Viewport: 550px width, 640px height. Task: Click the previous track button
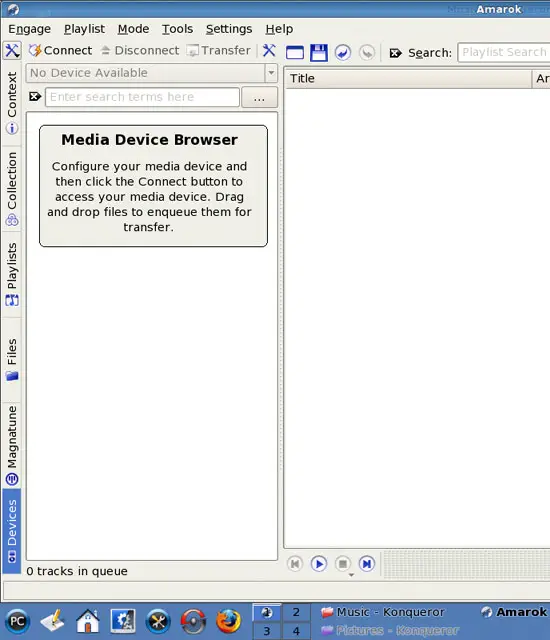pyautogui.click(x=295, y=564)
